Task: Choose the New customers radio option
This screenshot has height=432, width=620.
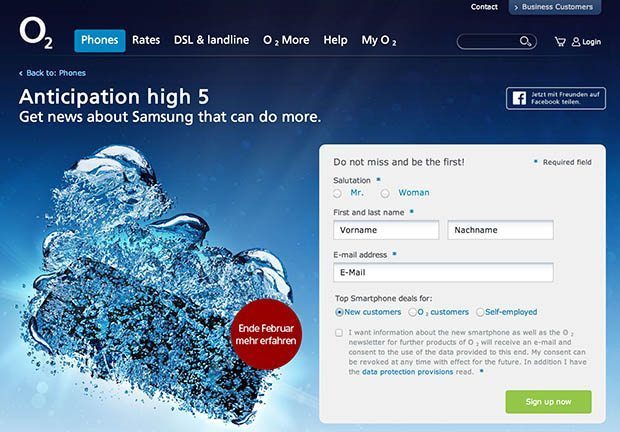Action: [x=339, y=312]
